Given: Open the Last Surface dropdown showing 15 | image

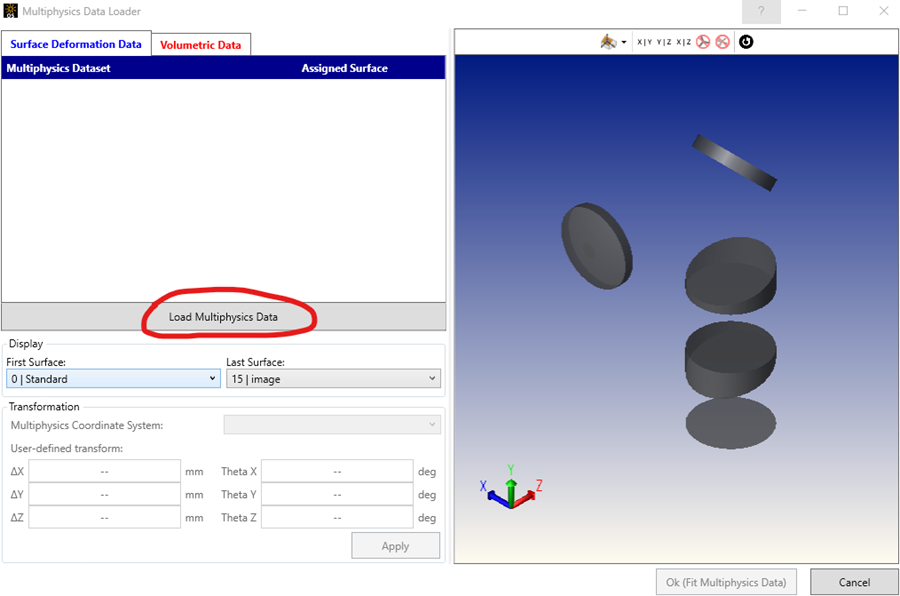Looking at the screenshot, I should tap(333, 378).
